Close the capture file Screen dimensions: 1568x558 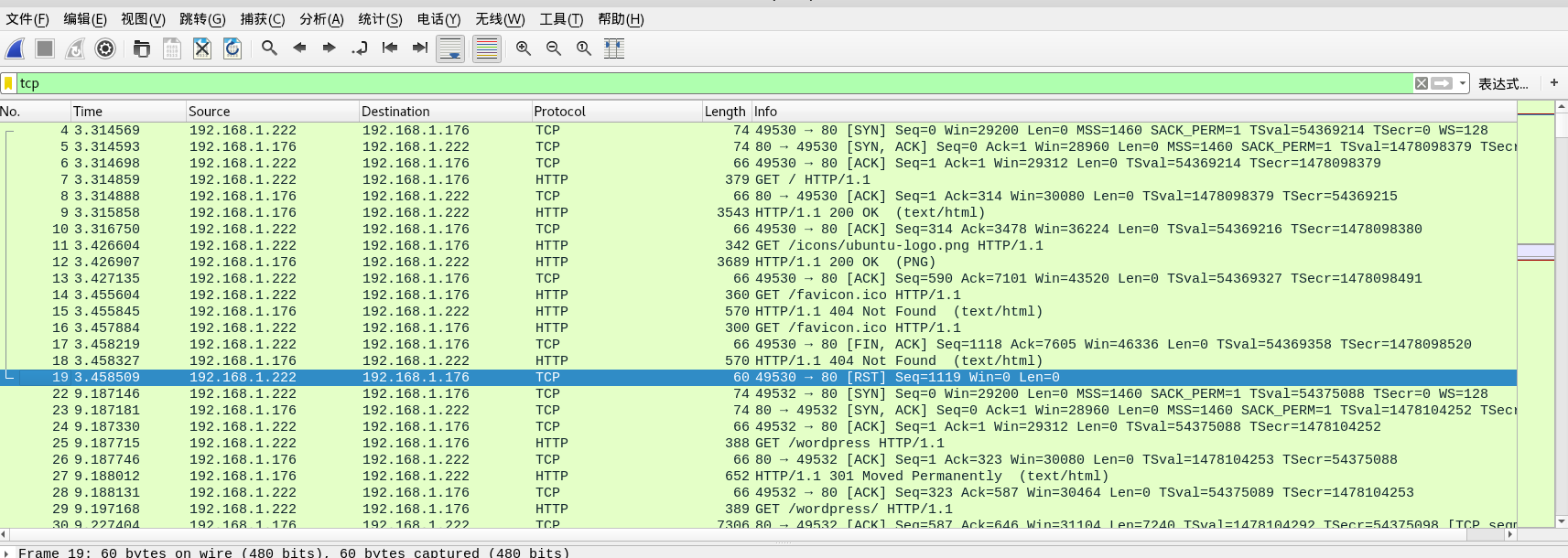[202, 48]
